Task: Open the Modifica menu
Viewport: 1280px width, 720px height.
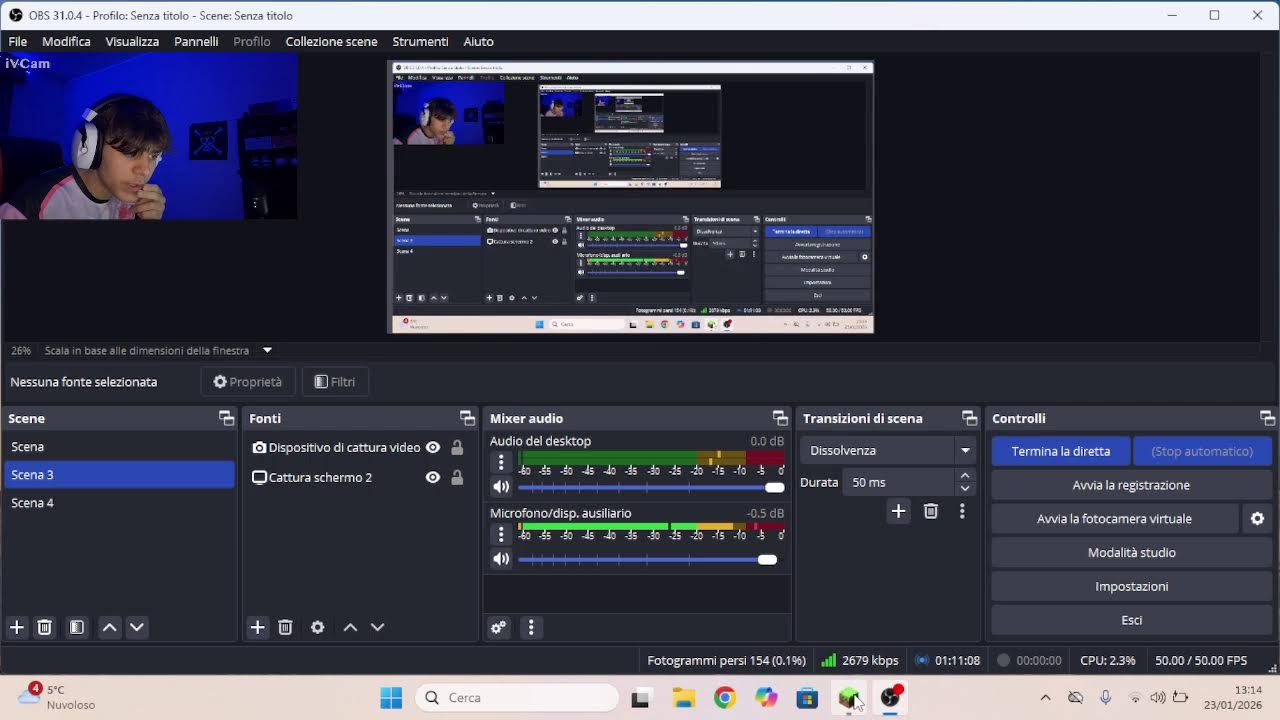Action: (x=66, y=42)
